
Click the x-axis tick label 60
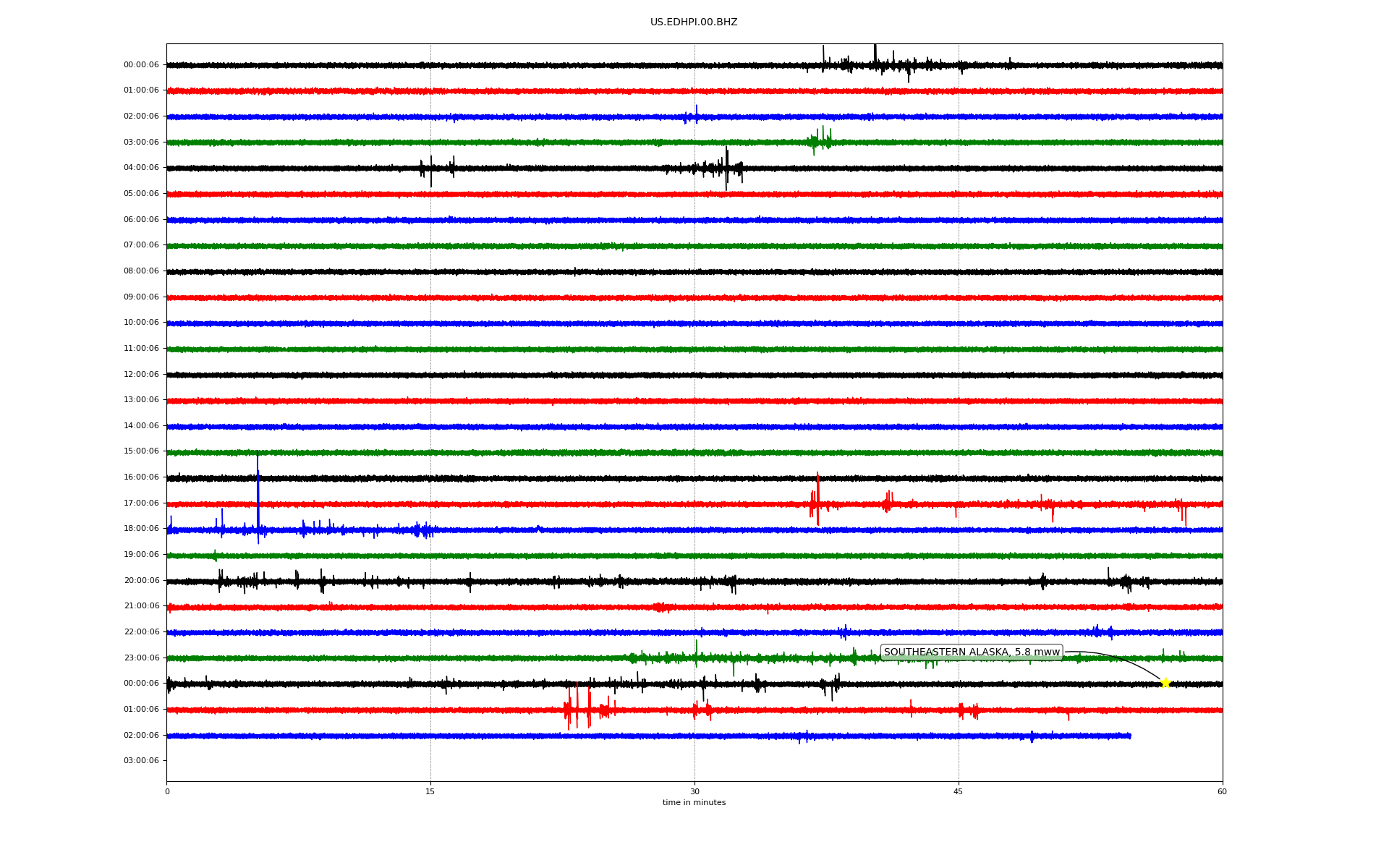point(1222,792)
